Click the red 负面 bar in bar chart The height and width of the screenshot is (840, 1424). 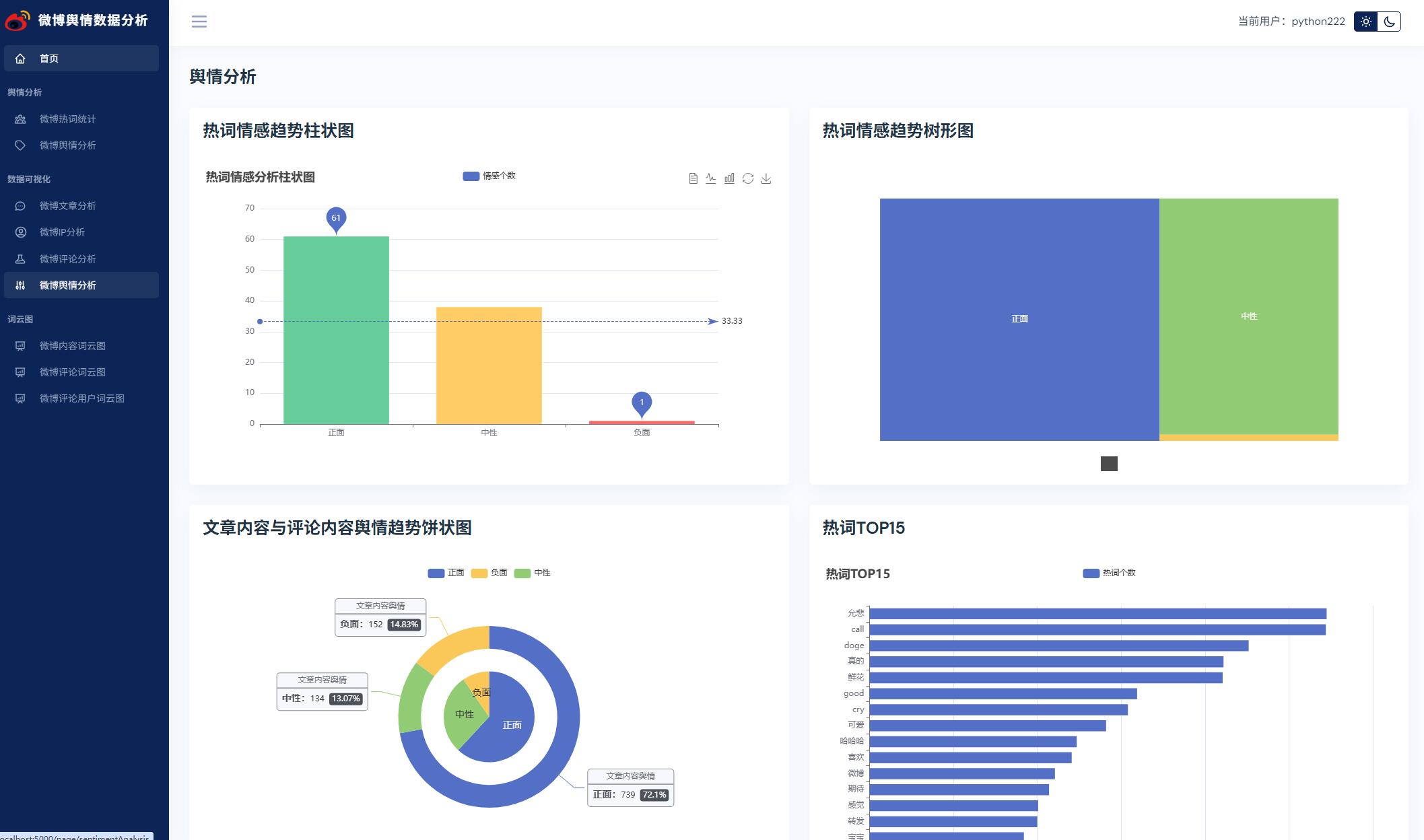point(642,423)
